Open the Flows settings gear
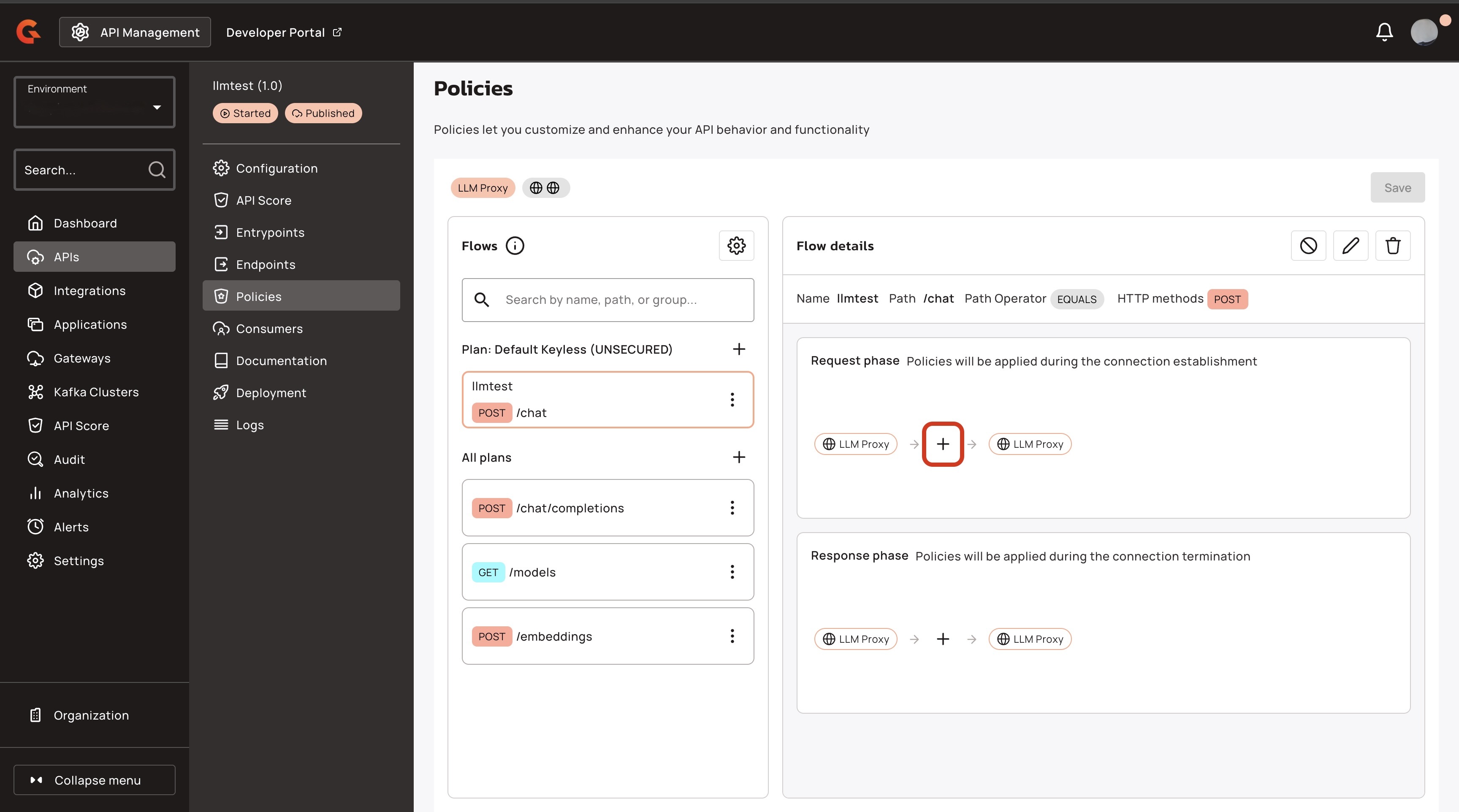1459x812 pixels. [736, 245]
